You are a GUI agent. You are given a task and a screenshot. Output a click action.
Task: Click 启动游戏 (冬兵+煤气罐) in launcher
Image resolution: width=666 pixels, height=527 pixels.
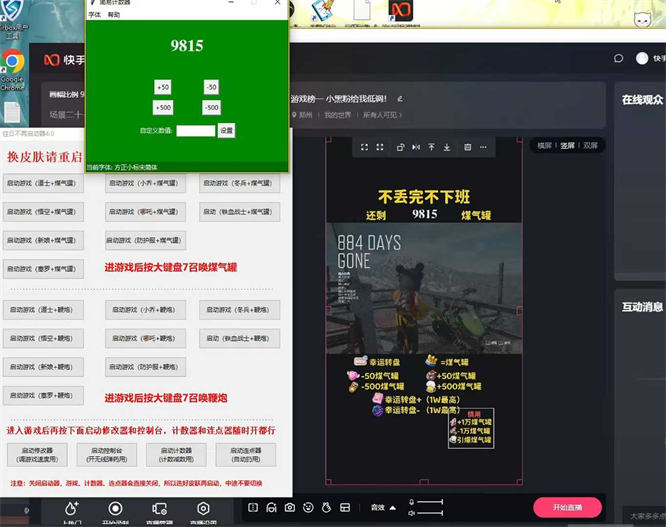coord(240,183)
